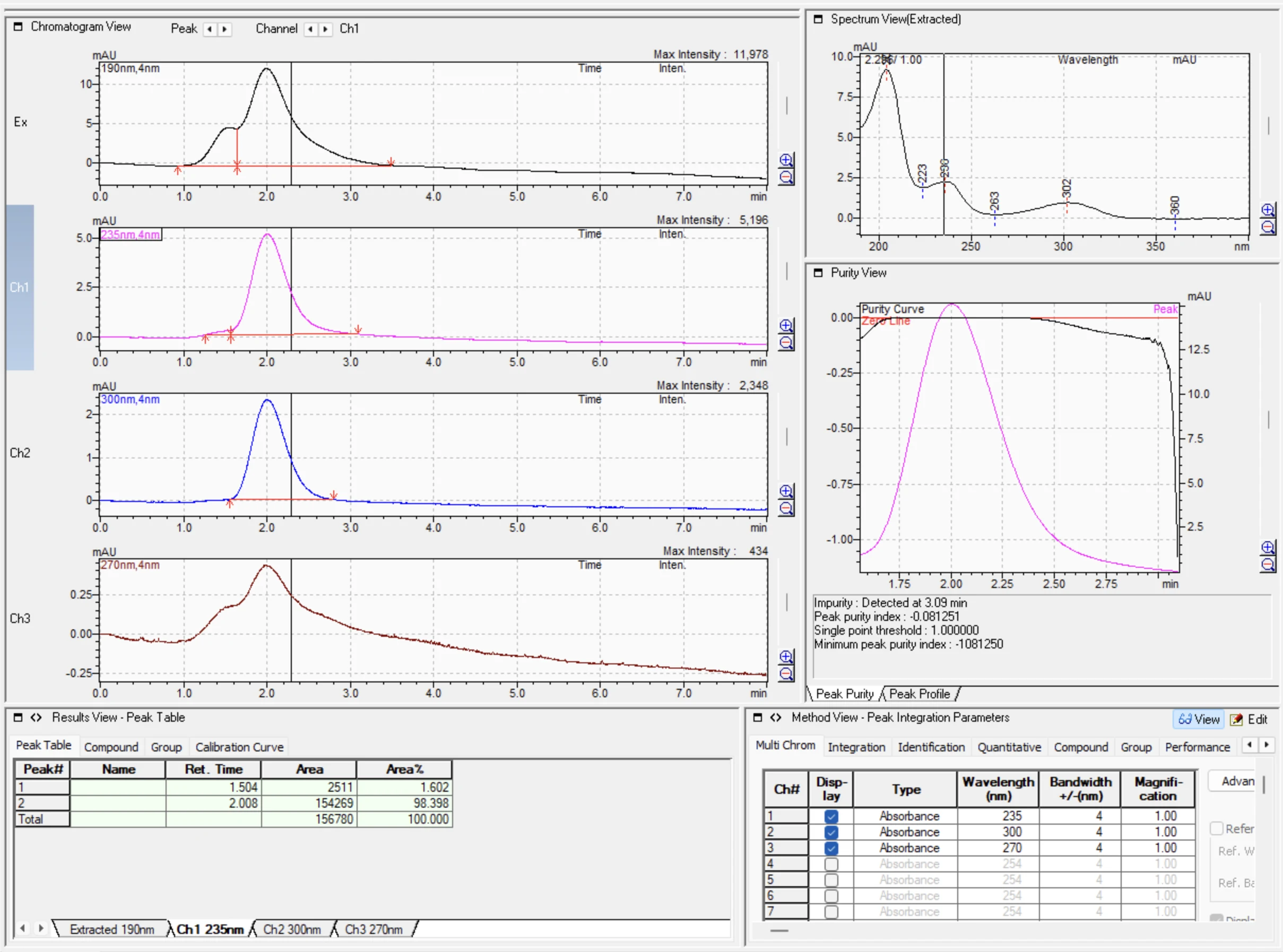Zoom in on the Spectrum View plot
The height and width of the screenshot is (952, 1283).
click(1268, 210)
